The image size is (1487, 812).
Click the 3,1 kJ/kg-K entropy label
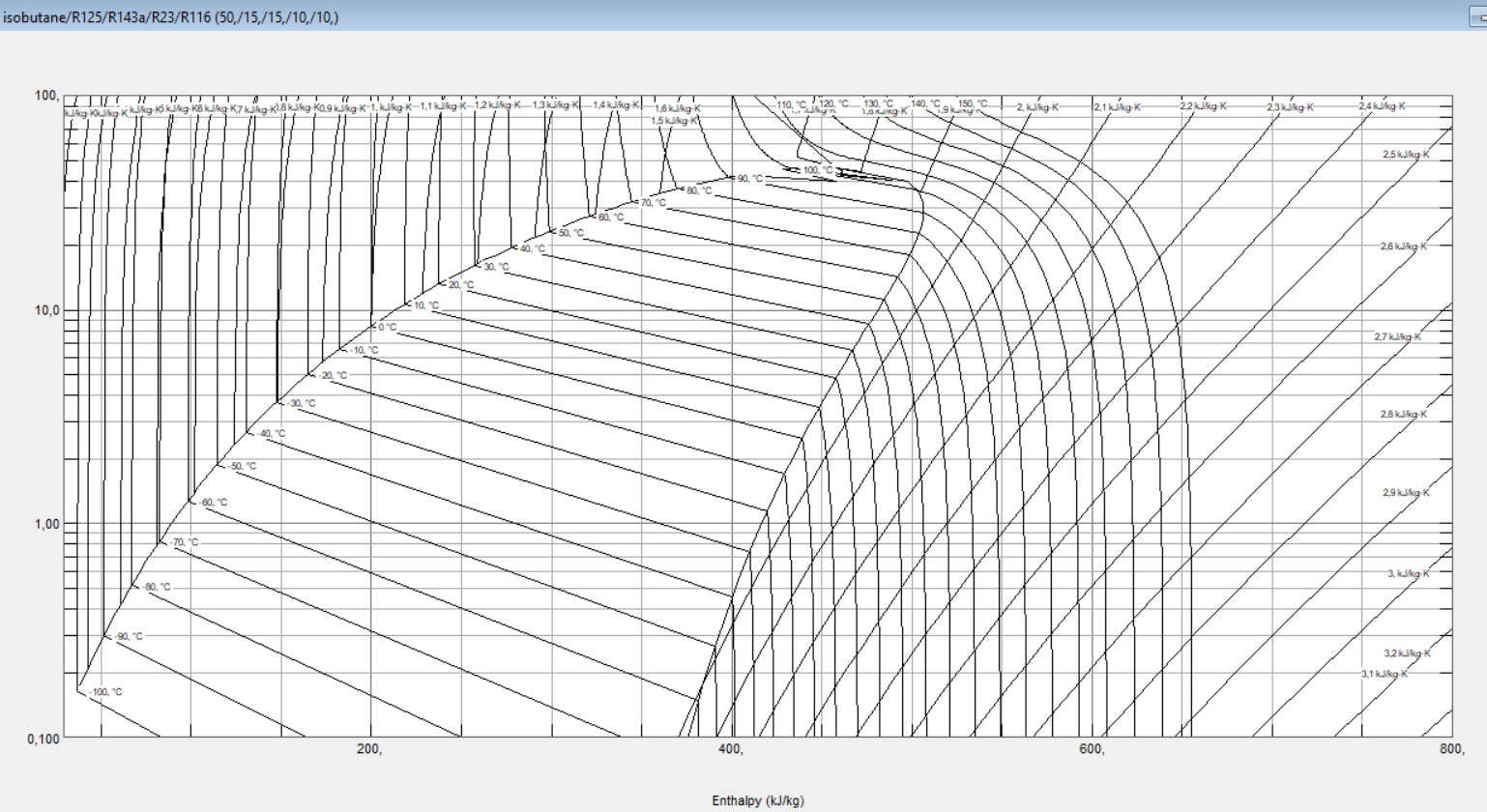click(x=1385, y=674)
